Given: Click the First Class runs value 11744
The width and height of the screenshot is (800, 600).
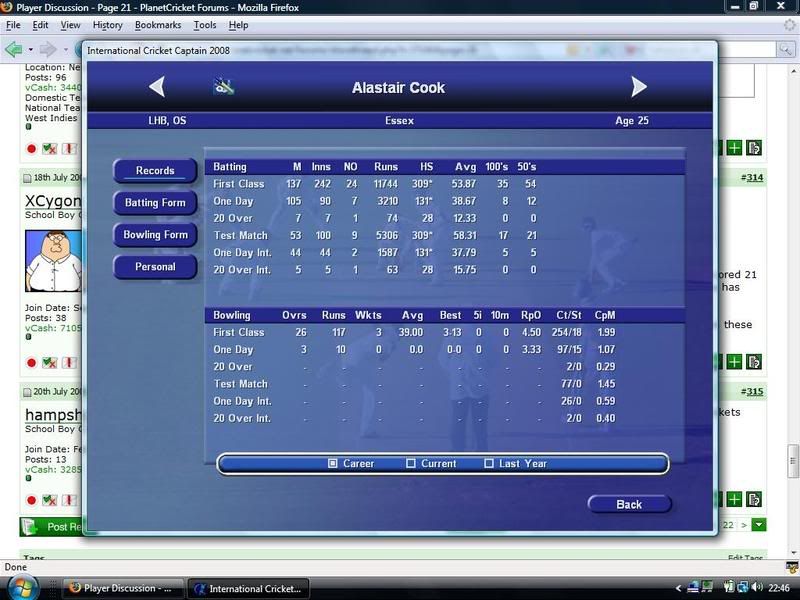Looking at the screenshot, I should point(385,184).
